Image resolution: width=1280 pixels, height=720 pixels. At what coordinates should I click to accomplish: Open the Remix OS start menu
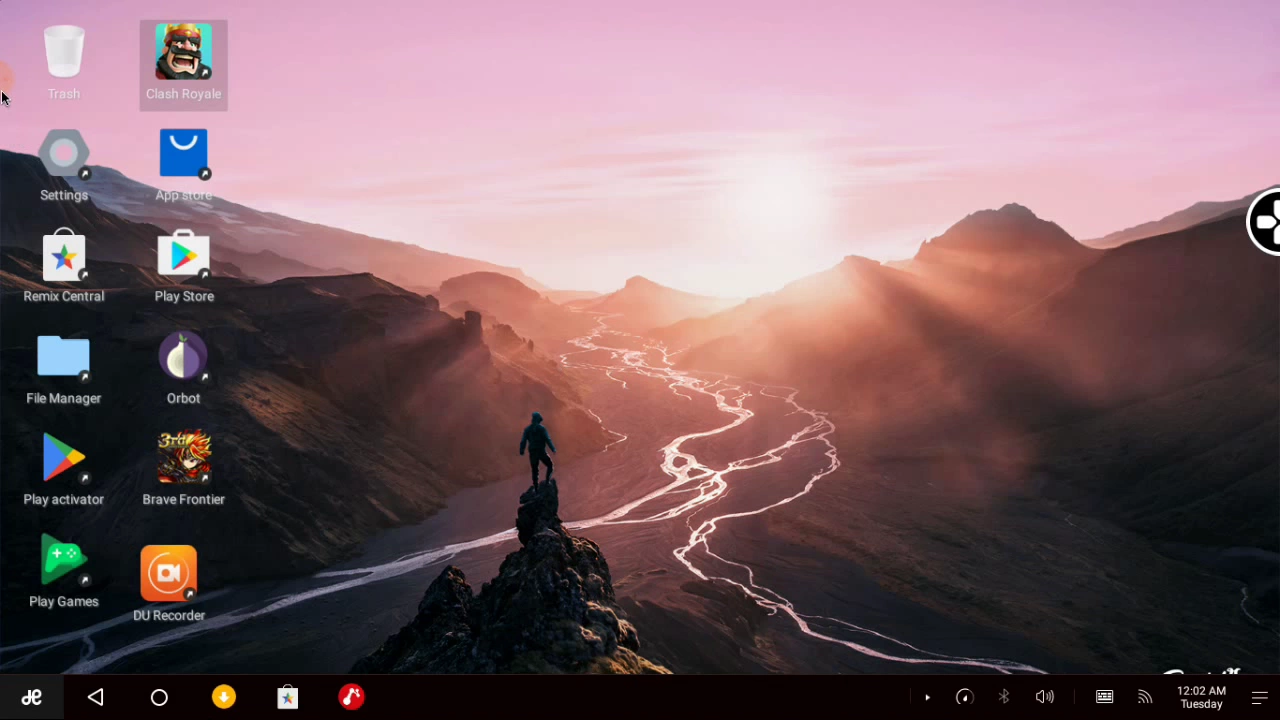point(32,697)
